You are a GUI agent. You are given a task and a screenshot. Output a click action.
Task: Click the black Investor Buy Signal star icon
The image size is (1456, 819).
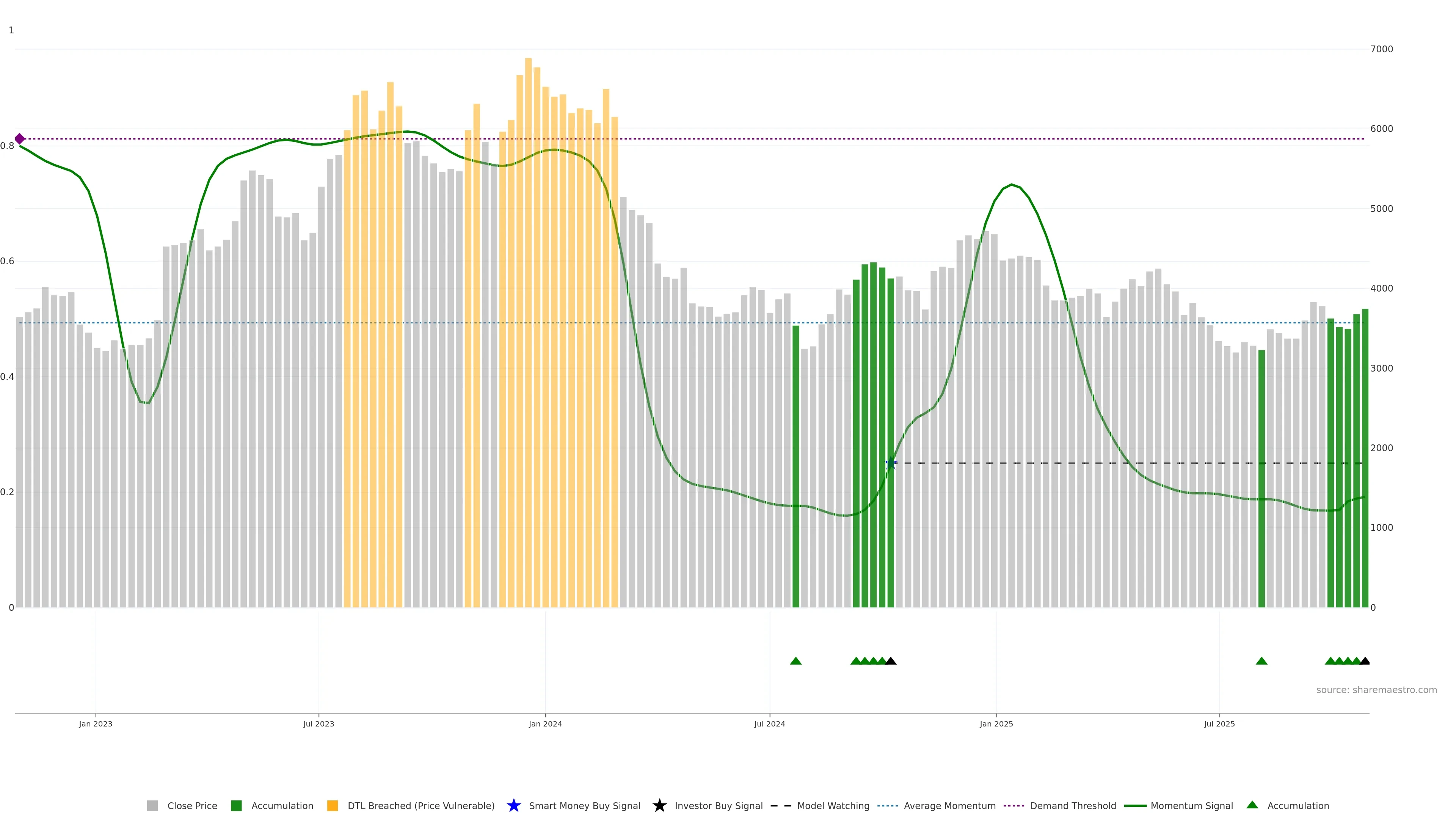click(x=659, y=805)
